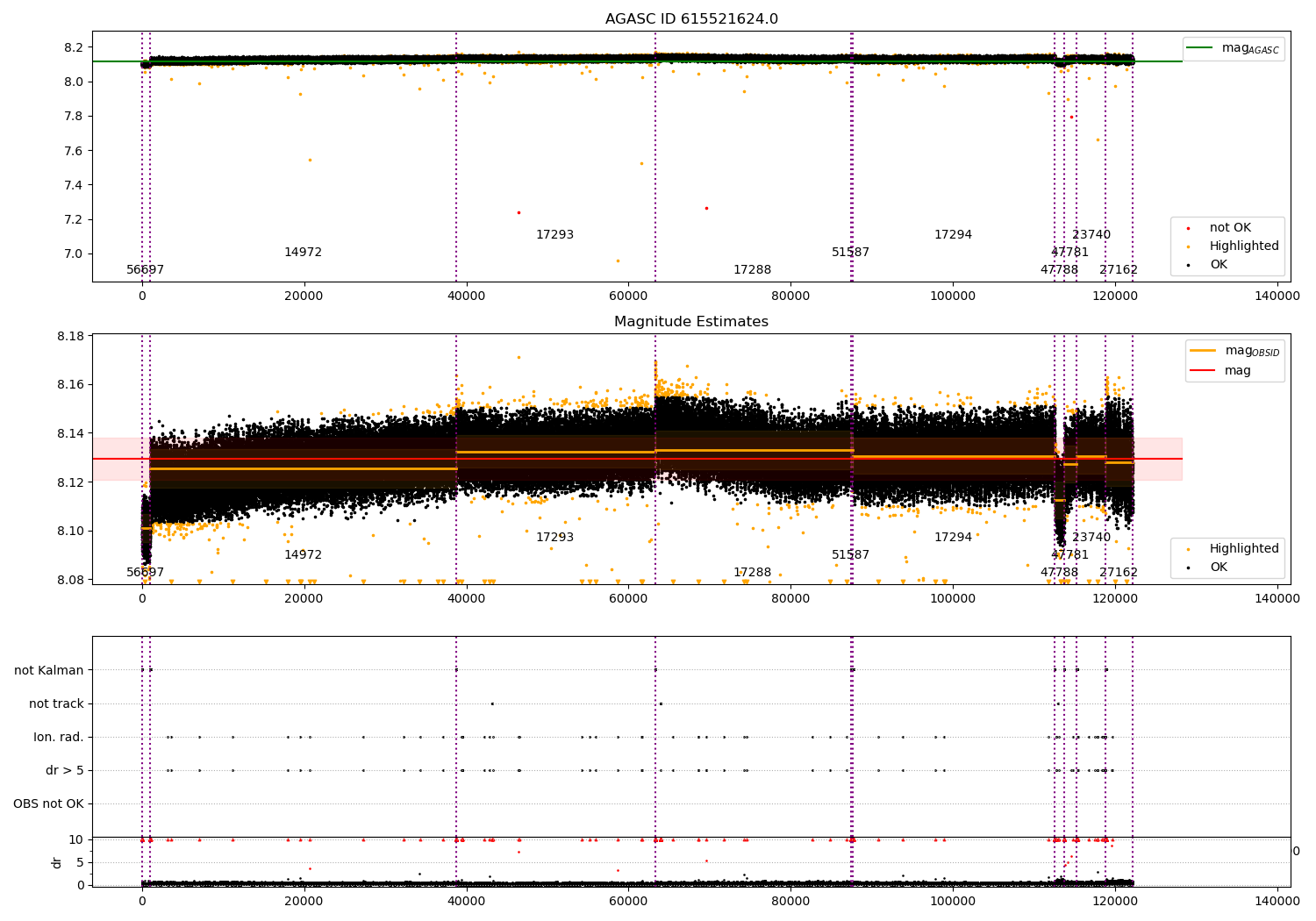The image size is (1316, 921).
Task: Click obsid label 14972 in Magnitude Estimates plot
Action: (x=303, y=555)
